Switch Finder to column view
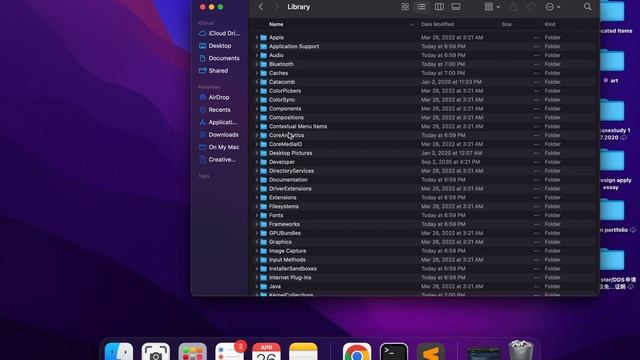 coord(439,7)
